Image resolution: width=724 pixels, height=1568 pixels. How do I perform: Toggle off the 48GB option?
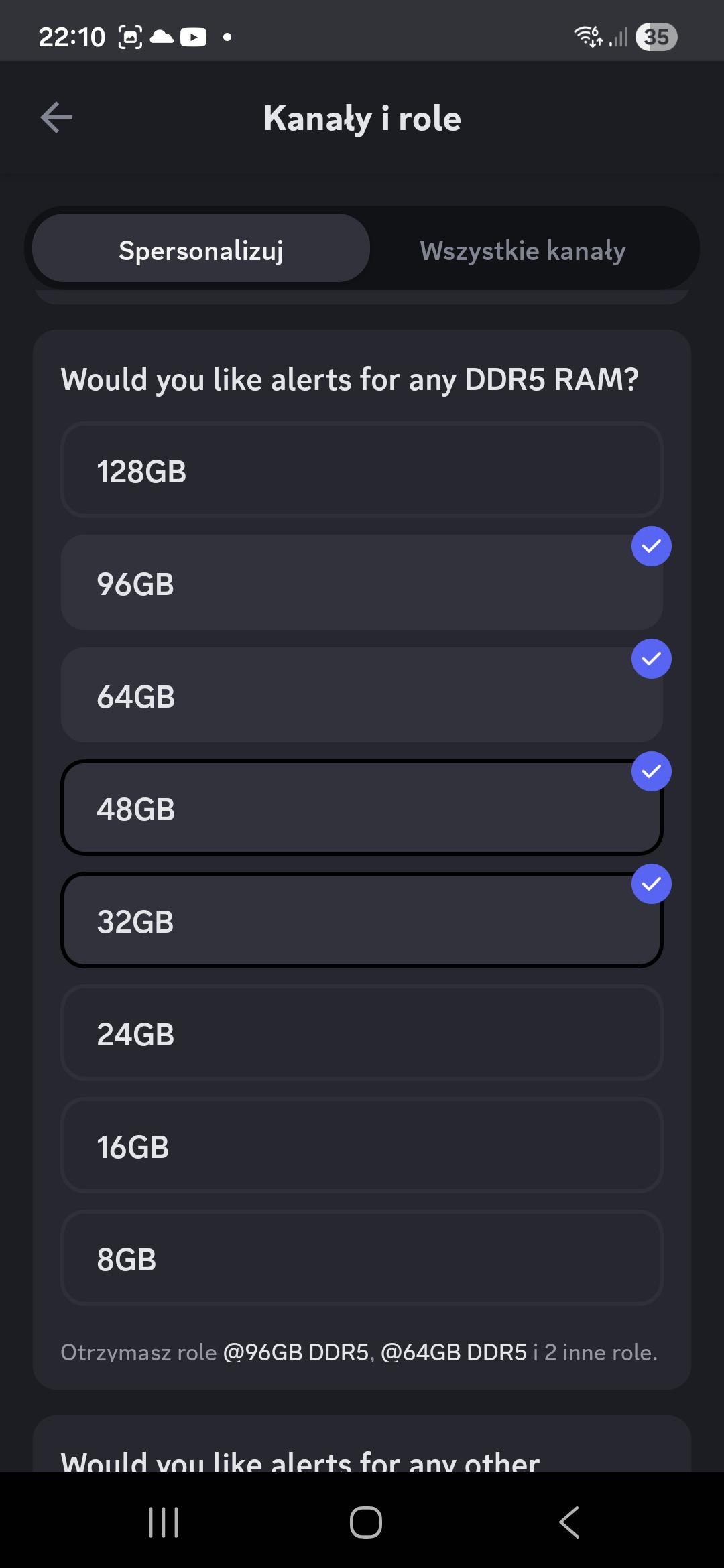(362, 808)
